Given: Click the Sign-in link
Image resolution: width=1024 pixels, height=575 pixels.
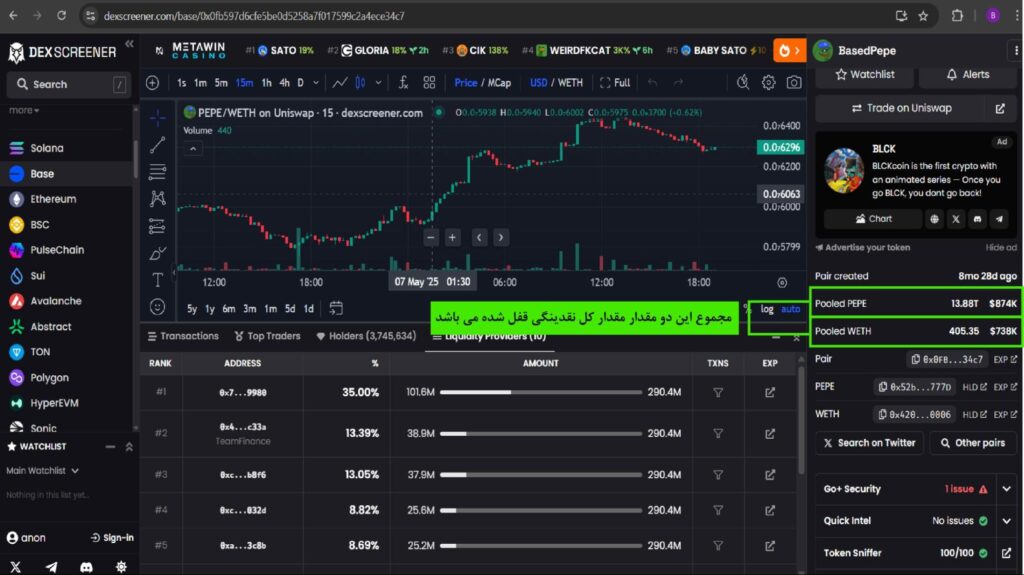Looking at the screenshot, I should tap(112, 538).
